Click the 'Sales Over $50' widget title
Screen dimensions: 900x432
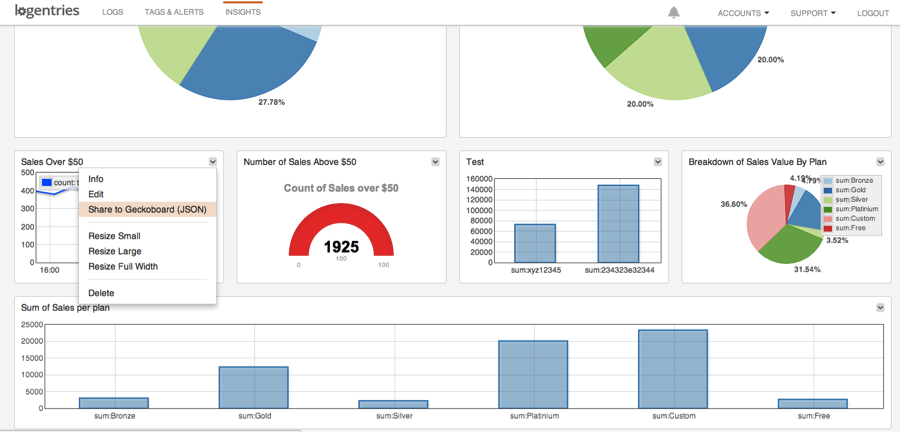click(x=52, y=162)
